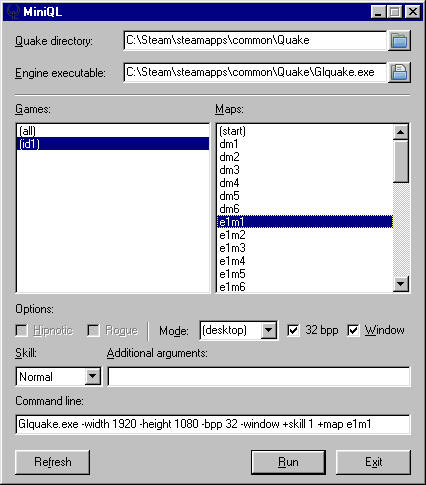This screenshot has height=485, width=426.
Task: Browse for the Quake directory folder
Action: [x=399, y=41]
